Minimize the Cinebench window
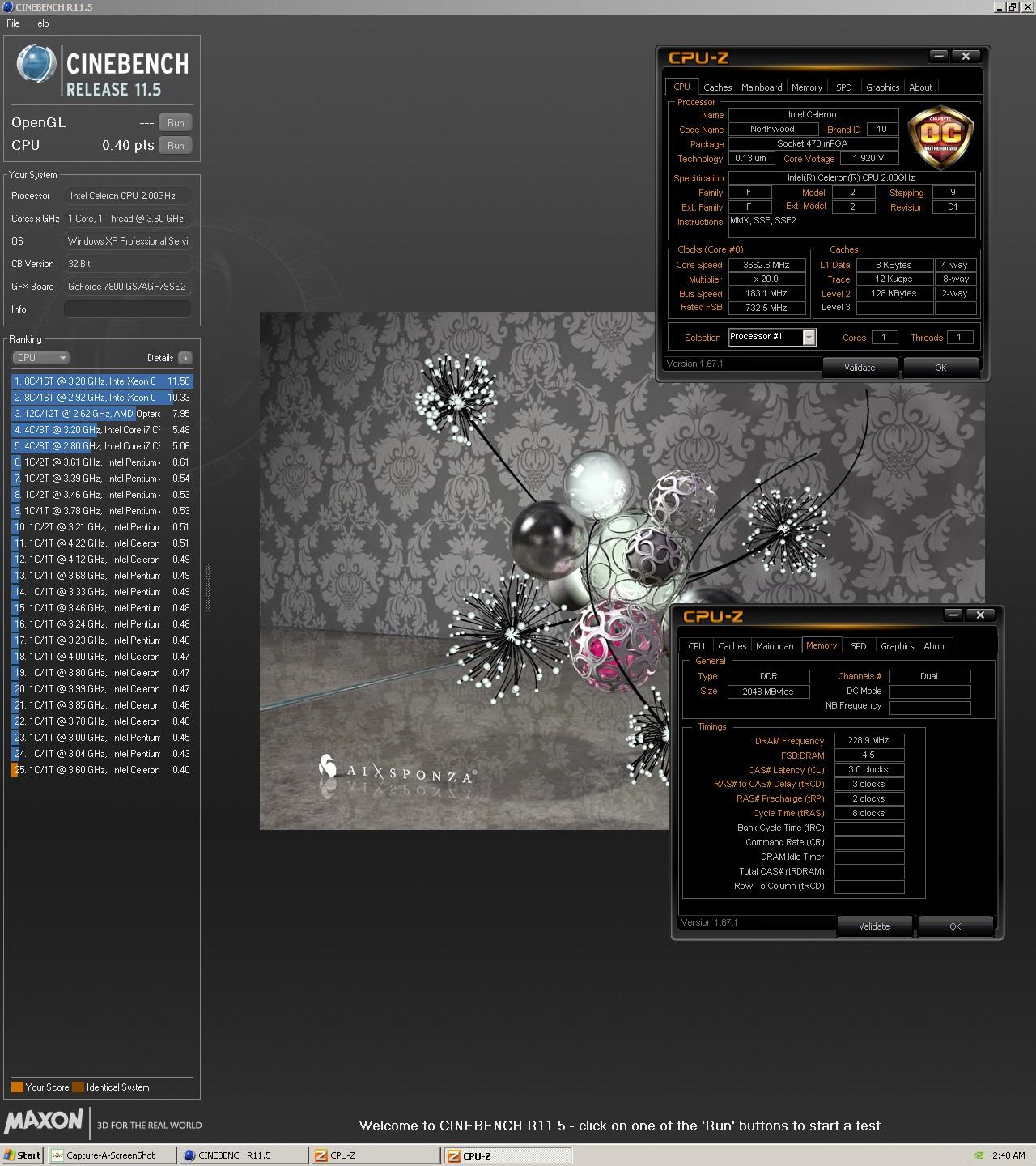 [x=999, y=7]
